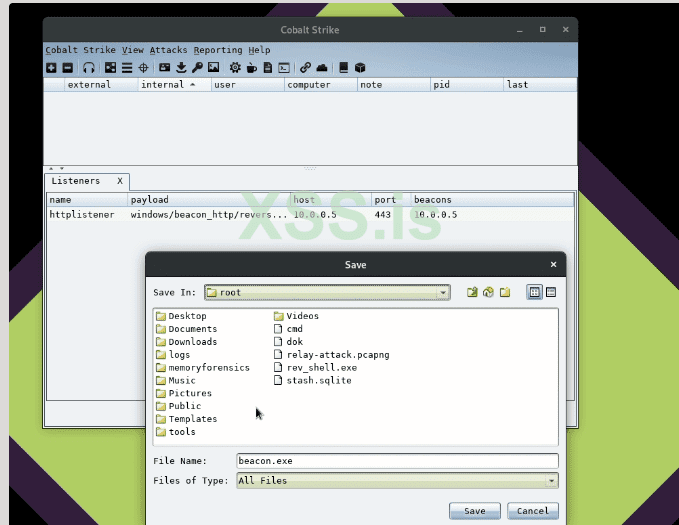This screenshot has height=525, width=679.
Task: Click the chain link toolbar icon
Action: (x=306, y=68)
